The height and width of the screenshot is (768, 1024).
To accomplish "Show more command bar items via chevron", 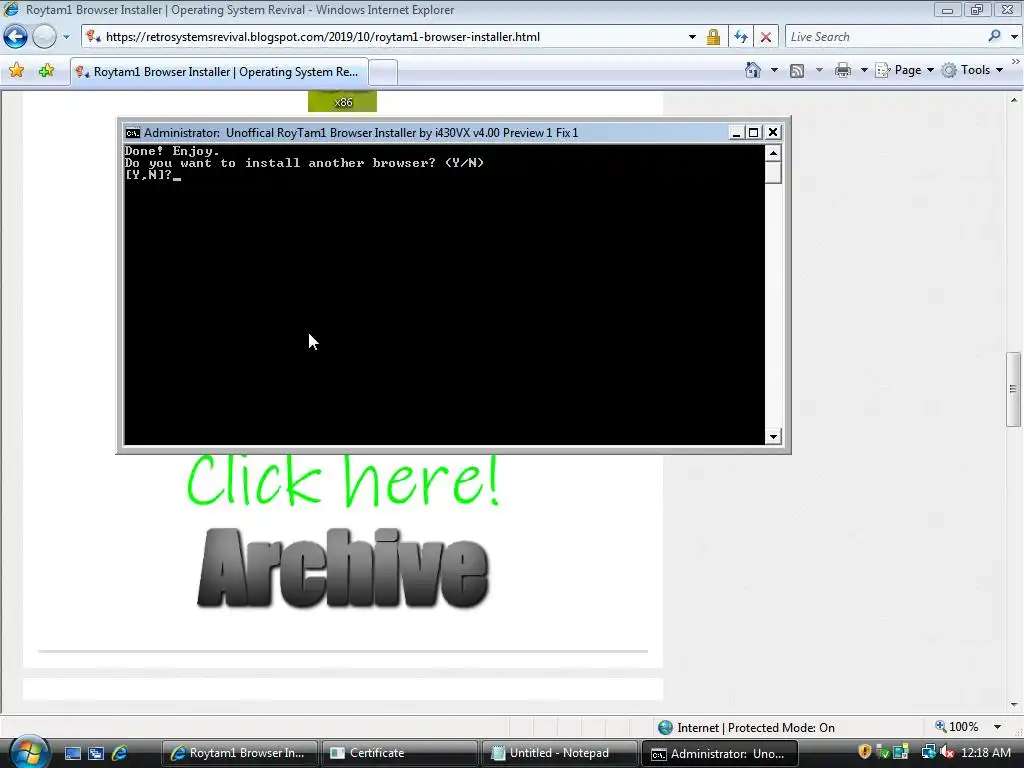I will tap(1015, 61).
